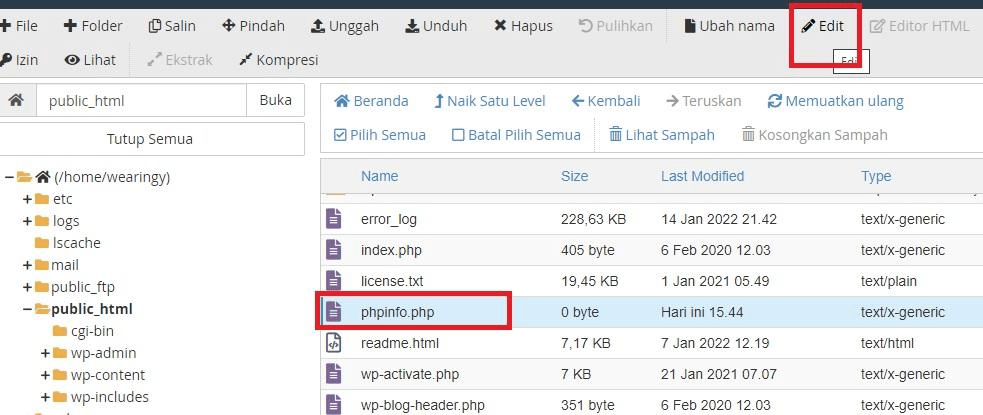Click Hapus to delete the file

[523, 26]
